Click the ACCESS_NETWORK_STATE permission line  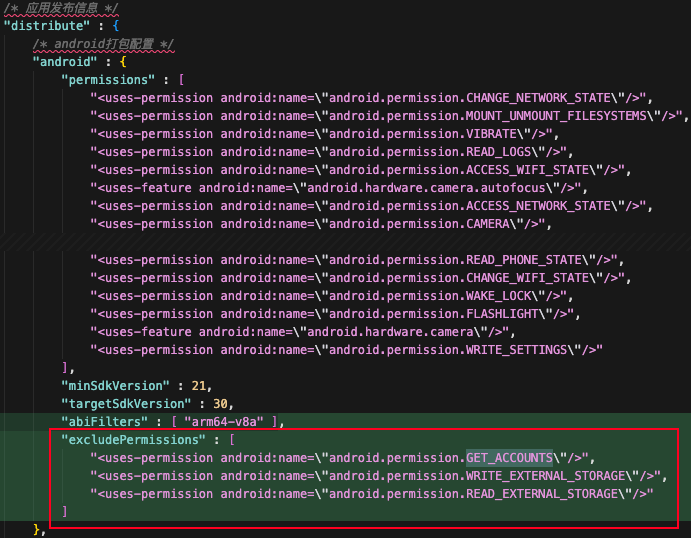[x=371, y=206]
